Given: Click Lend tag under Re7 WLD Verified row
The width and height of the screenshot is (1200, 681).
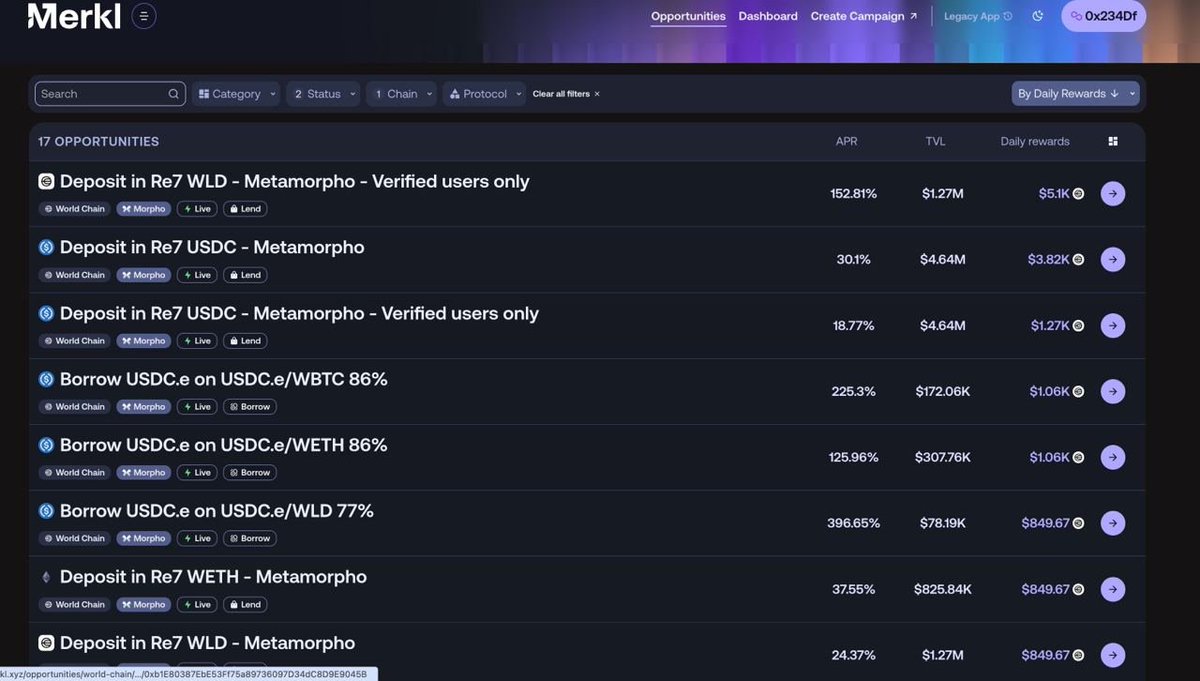Looking at the screenshot, I should [245, 209].
